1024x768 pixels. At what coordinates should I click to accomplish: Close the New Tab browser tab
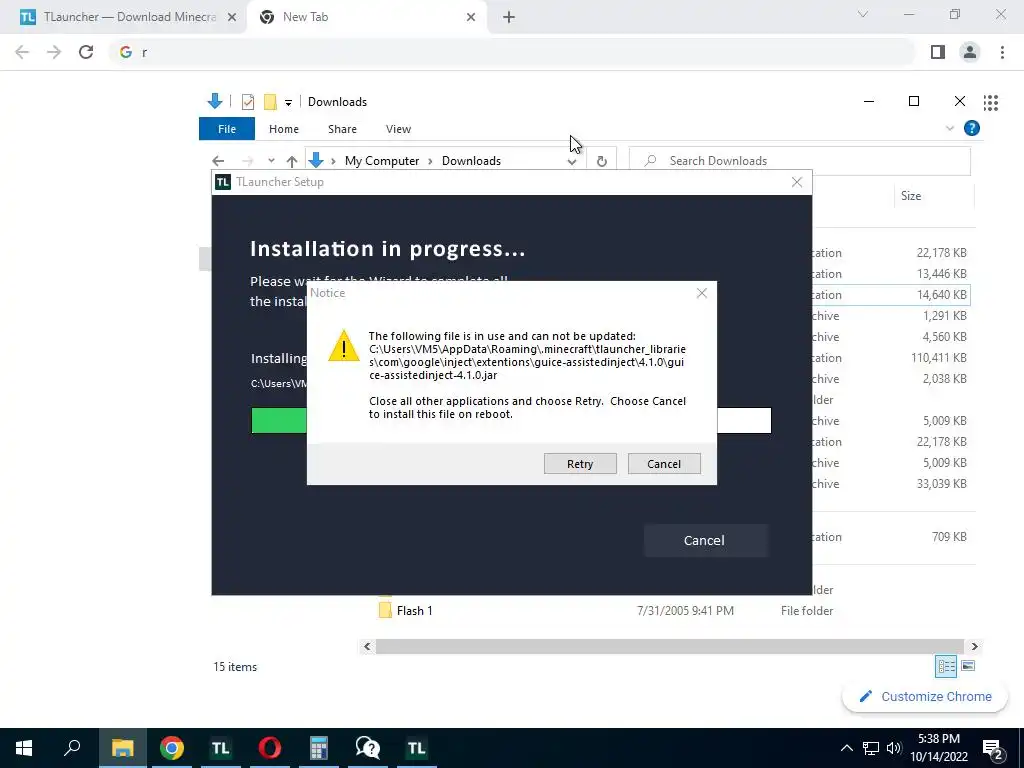(x=471, y=18)
